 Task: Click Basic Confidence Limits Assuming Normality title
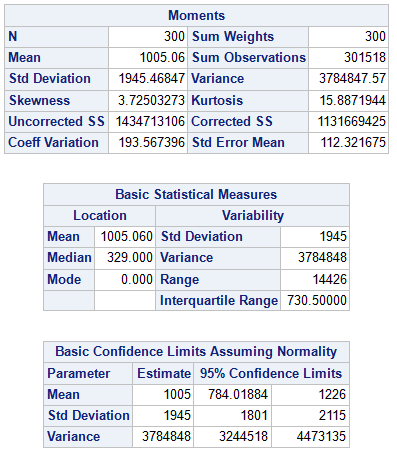point(196,352)
